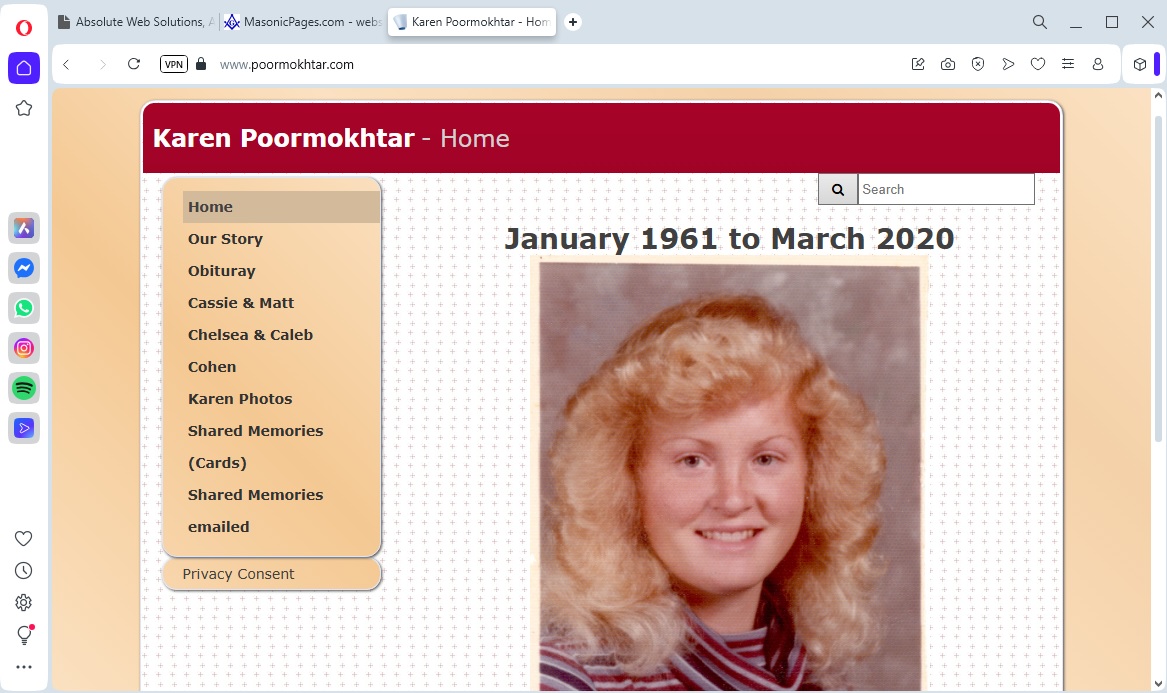The height and width of the screenshot is (693, 1167).
Task: Click the snapshot camera icon in address bar
Action: coord(947,64)
